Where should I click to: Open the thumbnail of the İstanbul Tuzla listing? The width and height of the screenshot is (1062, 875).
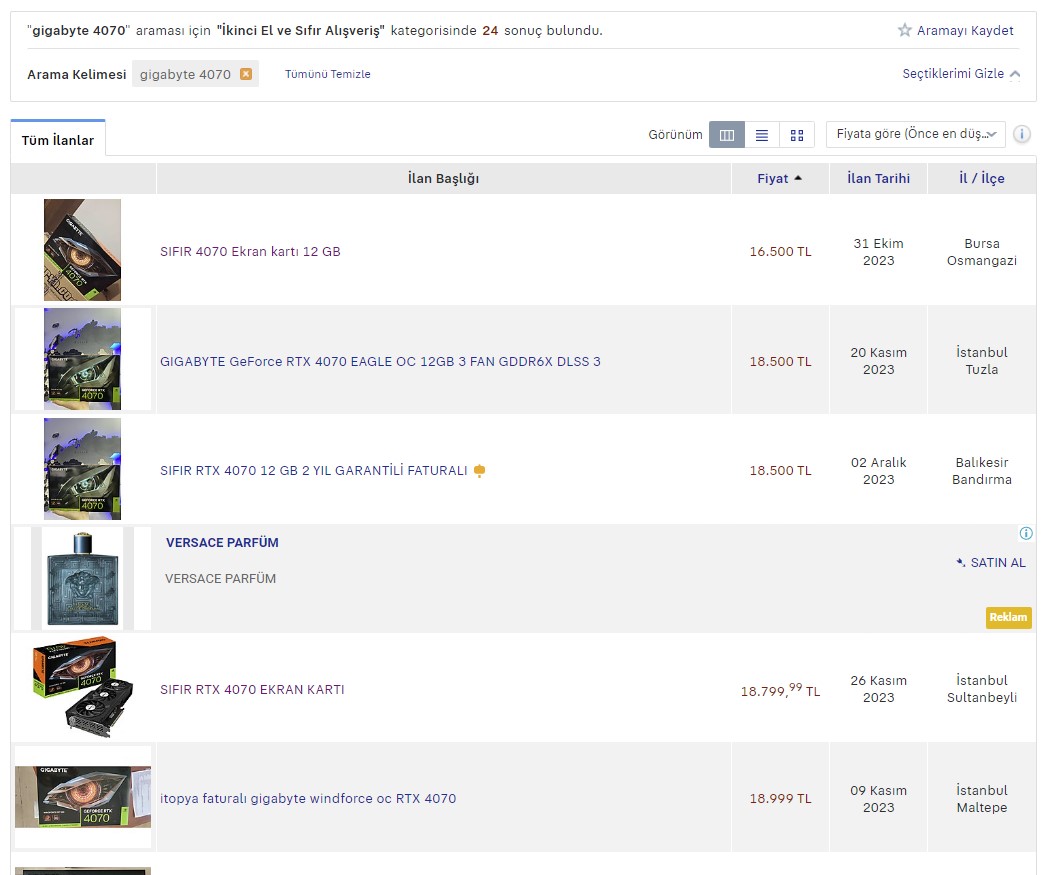(x=83, y=359)
